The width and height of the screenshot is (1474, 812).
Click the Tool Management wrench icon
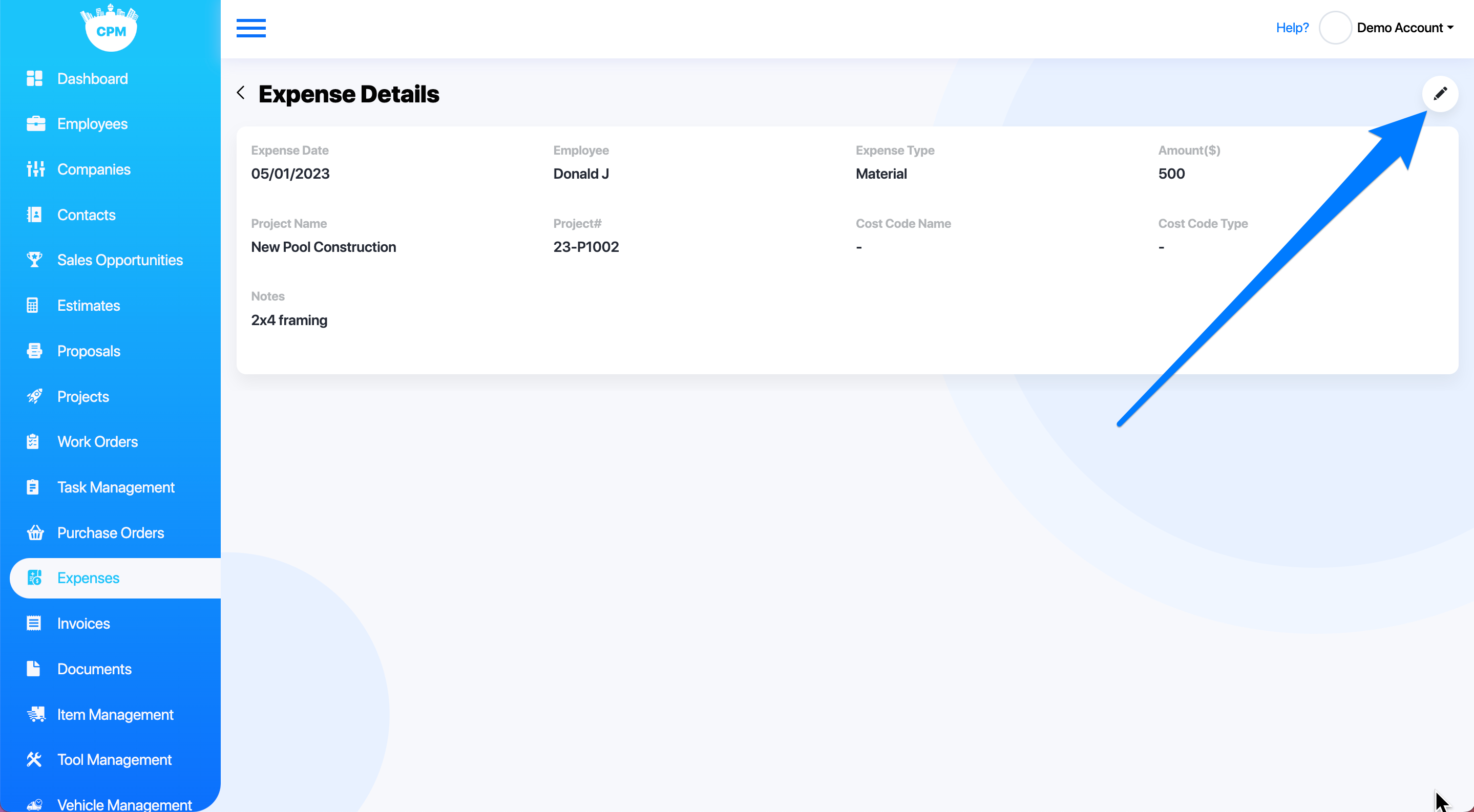tap(34, 759)
